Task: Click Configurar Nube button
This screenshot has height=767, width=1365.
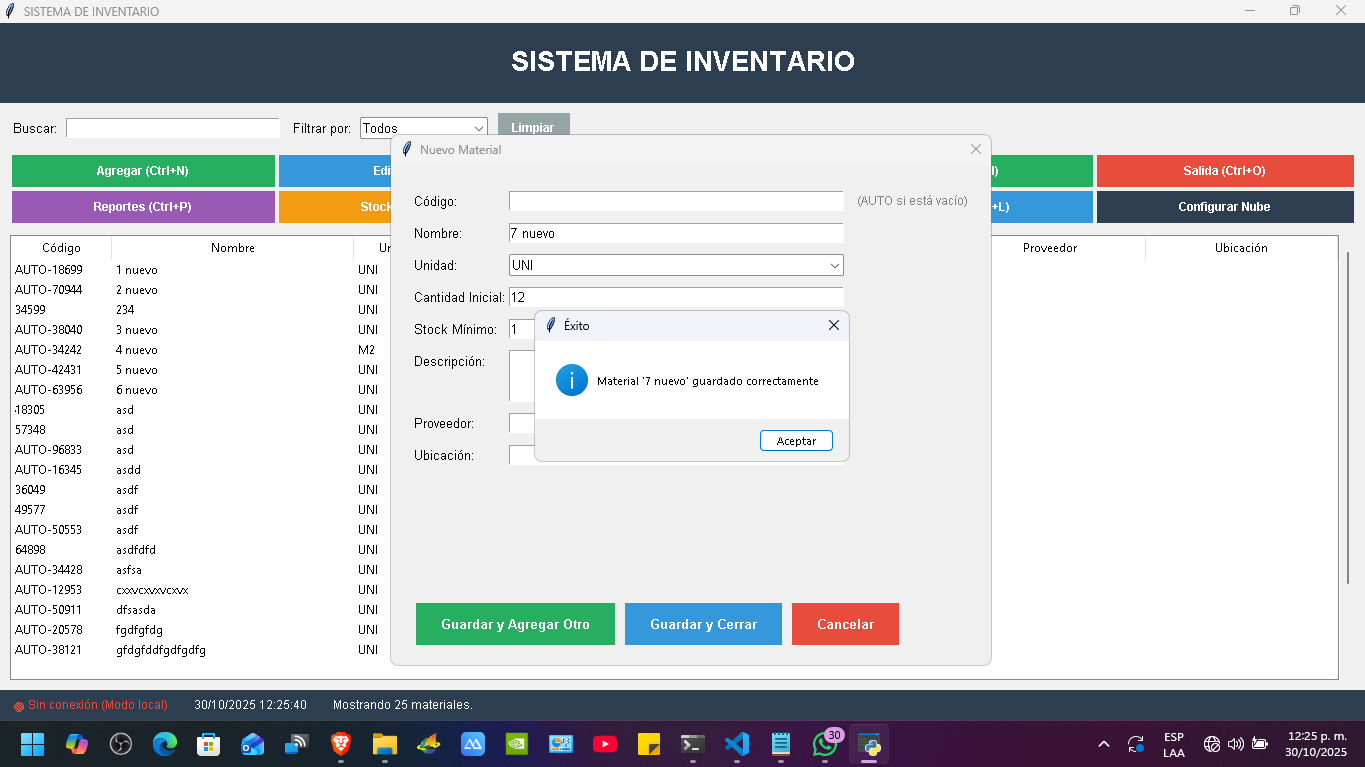Action: point(1224,207)
